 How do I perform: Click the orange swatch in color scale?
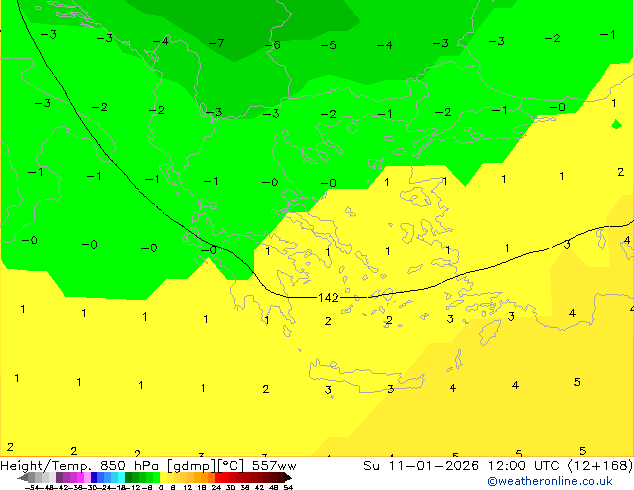coord(205,477)
